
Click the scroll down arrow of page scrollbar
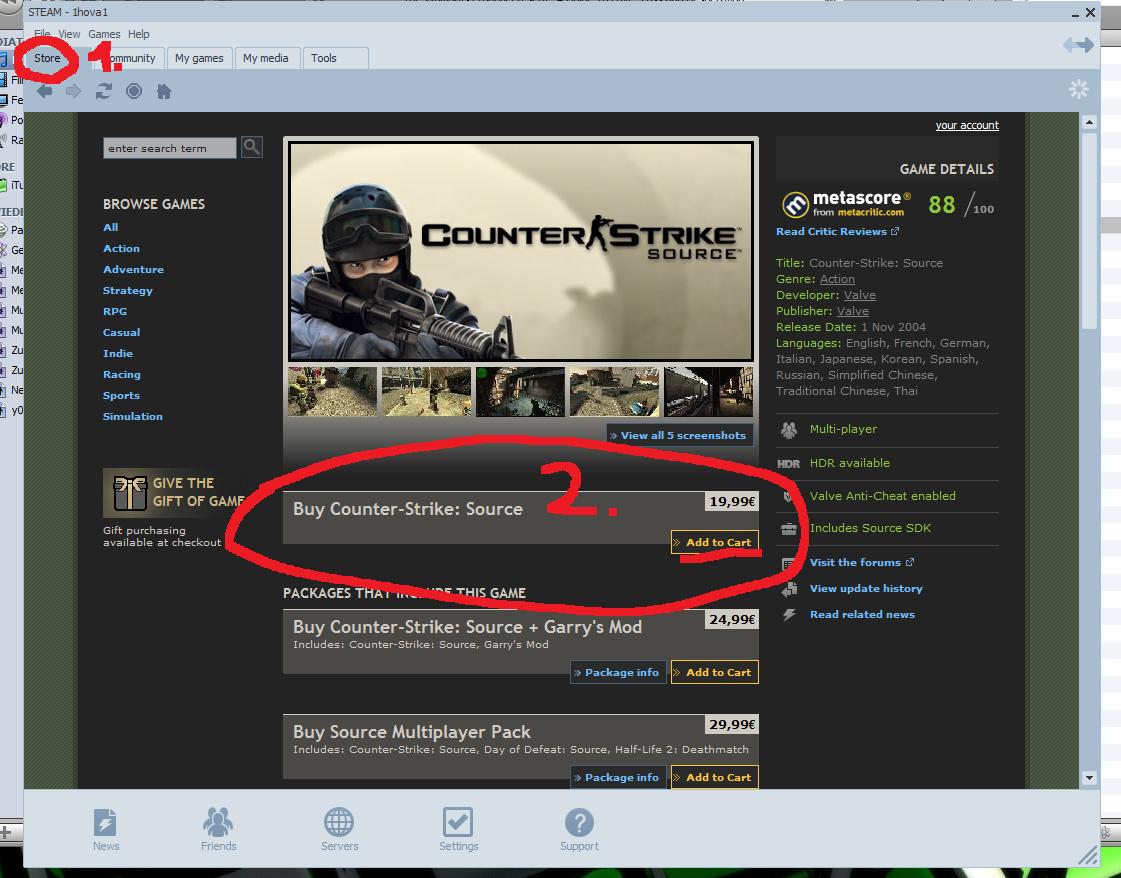tap(1088, 777)
